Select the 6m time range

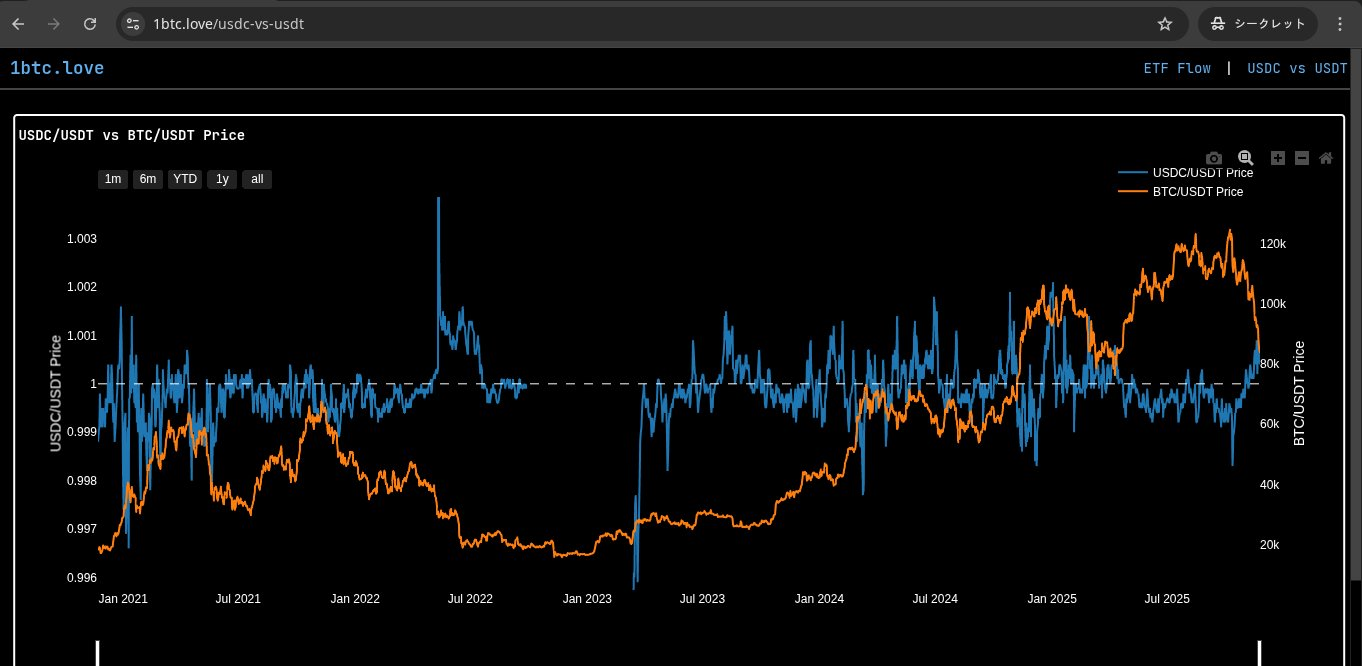[148, 179]
